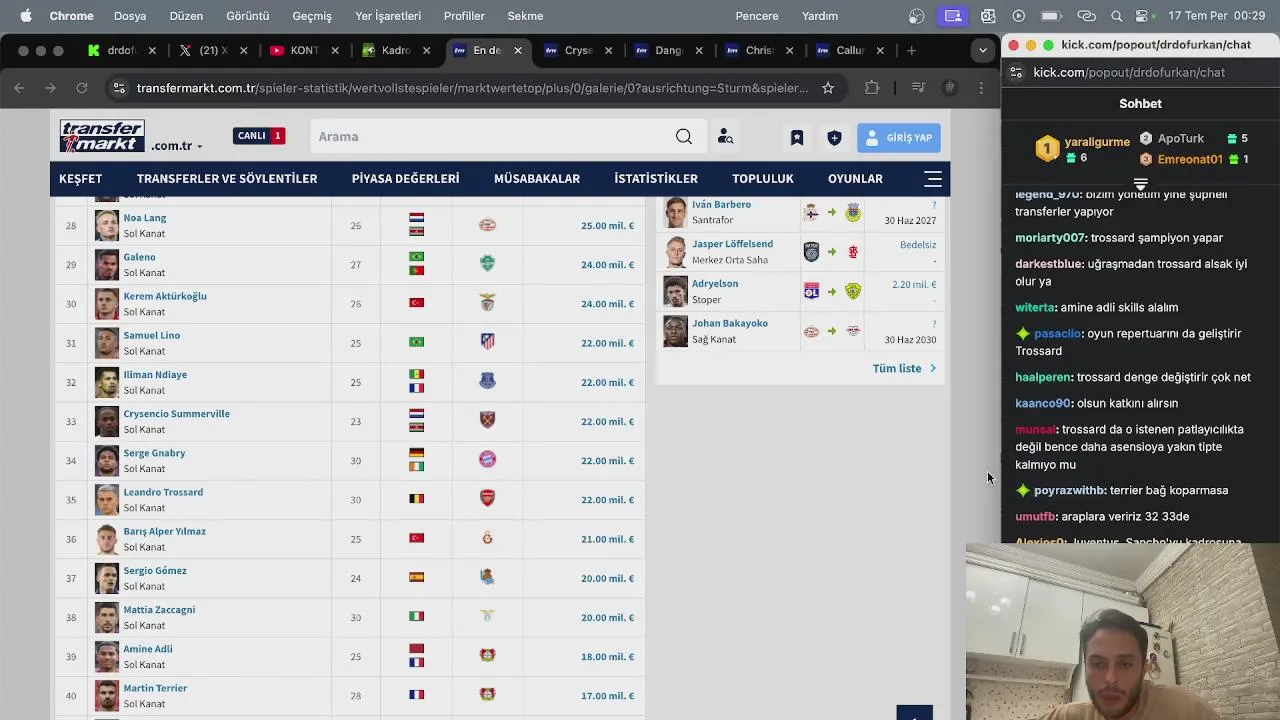This screenshot has height=720, width=1280.
Task: Open macOS Spotlight search icon
Action: click(x=1116, y=16)
